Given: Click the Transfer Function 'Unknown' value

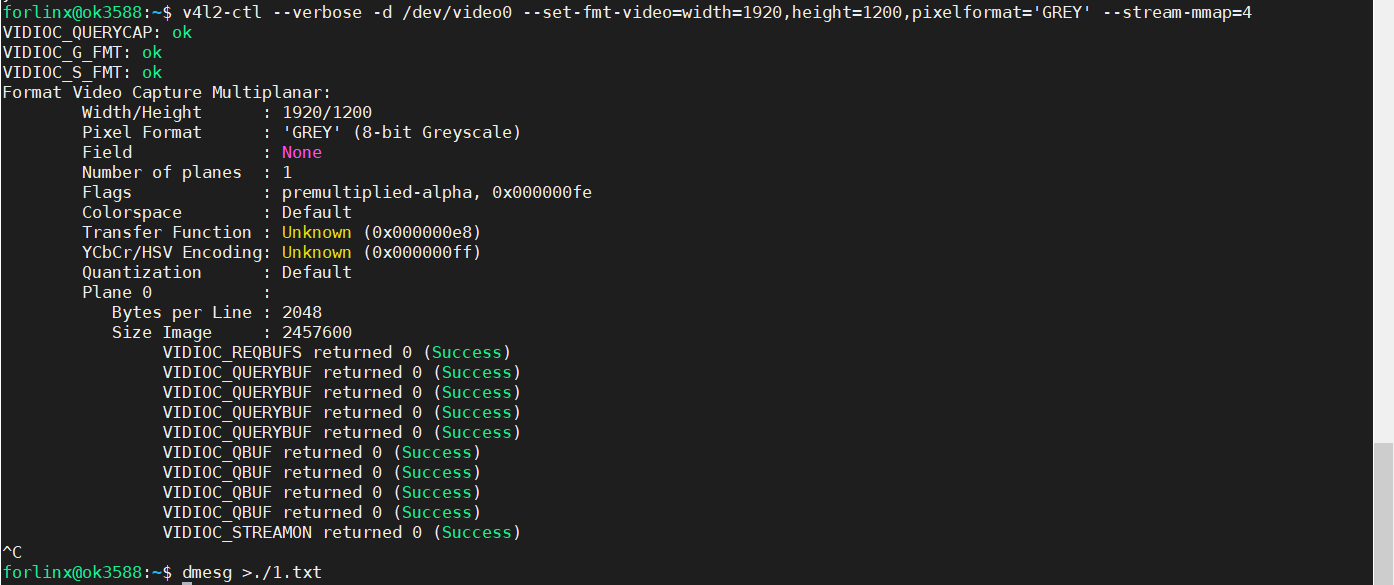Looking at the screenshot, I should click(x=316, y=232).
